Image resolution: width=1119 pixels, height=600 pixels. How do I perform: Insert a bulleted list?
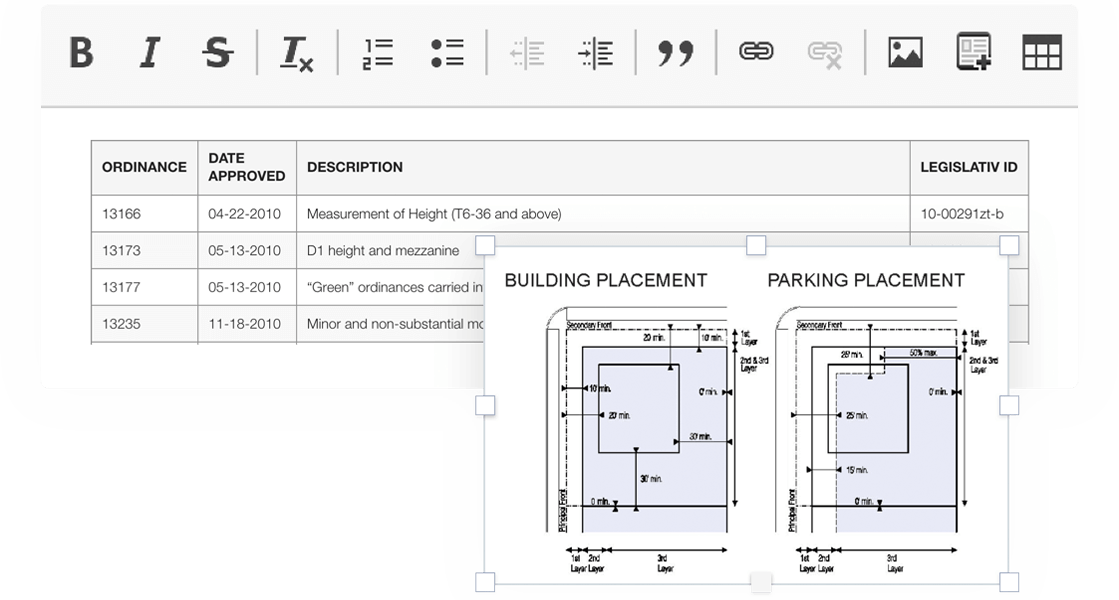tap(447, 54)
